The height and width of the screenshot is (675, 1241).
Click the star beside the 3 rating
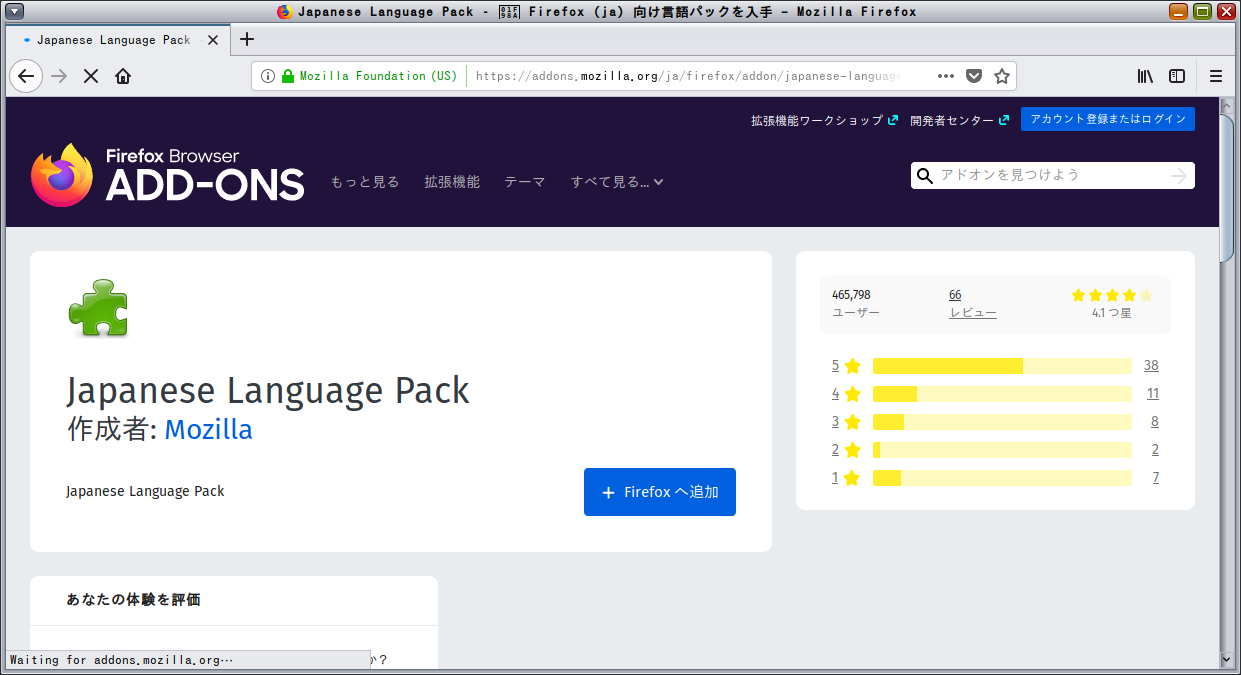[852, 422]
